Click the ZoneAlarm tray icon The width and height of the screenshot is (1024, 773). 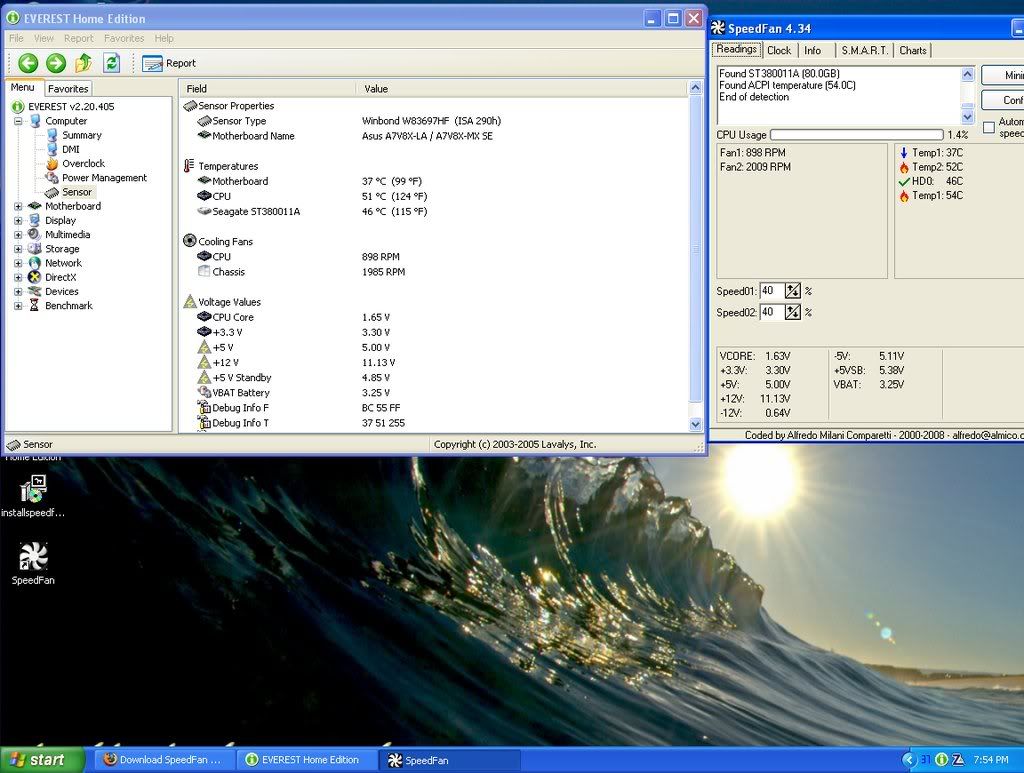tap(958, 760)
